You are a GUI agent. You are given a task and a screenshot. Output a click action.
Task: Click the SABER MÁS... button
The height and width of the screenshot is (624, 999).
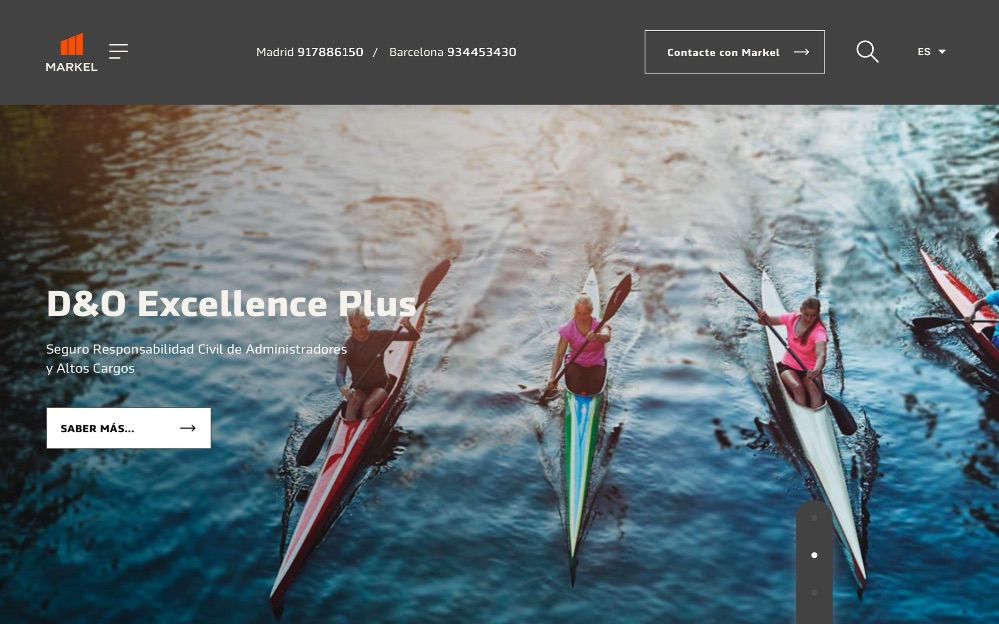tap(129, 428)
